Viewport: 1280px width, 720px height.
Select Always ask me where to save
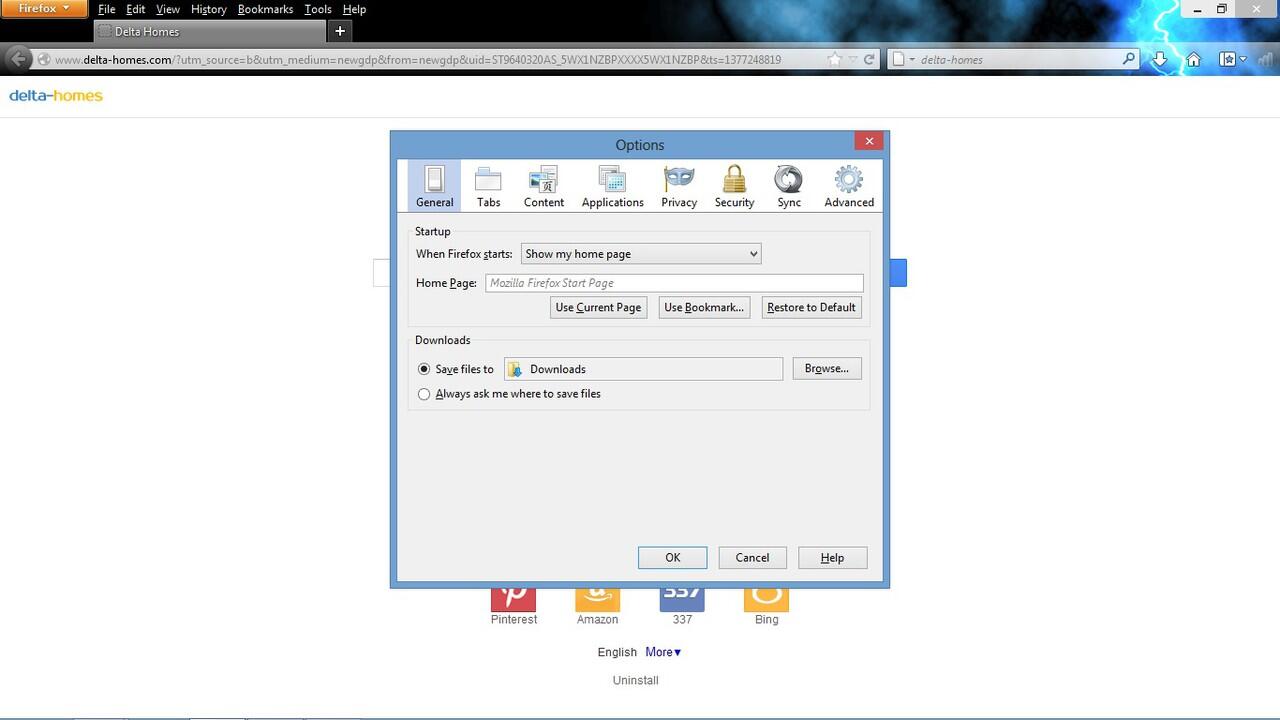[424, 394]
